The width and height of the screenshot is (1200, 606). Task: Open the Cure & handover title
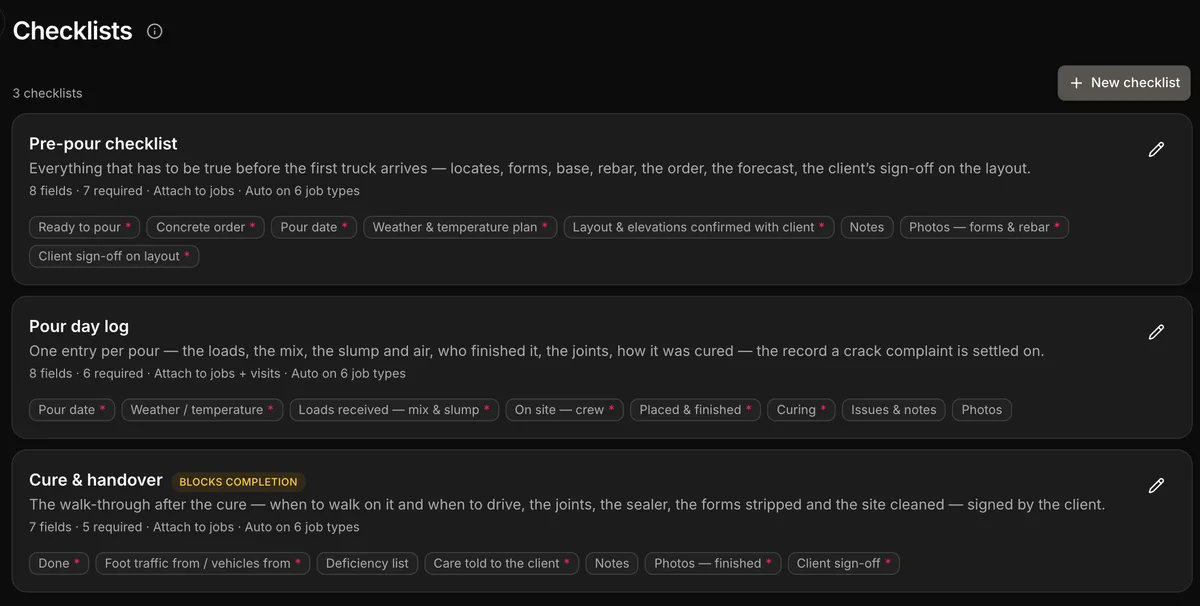96,480
